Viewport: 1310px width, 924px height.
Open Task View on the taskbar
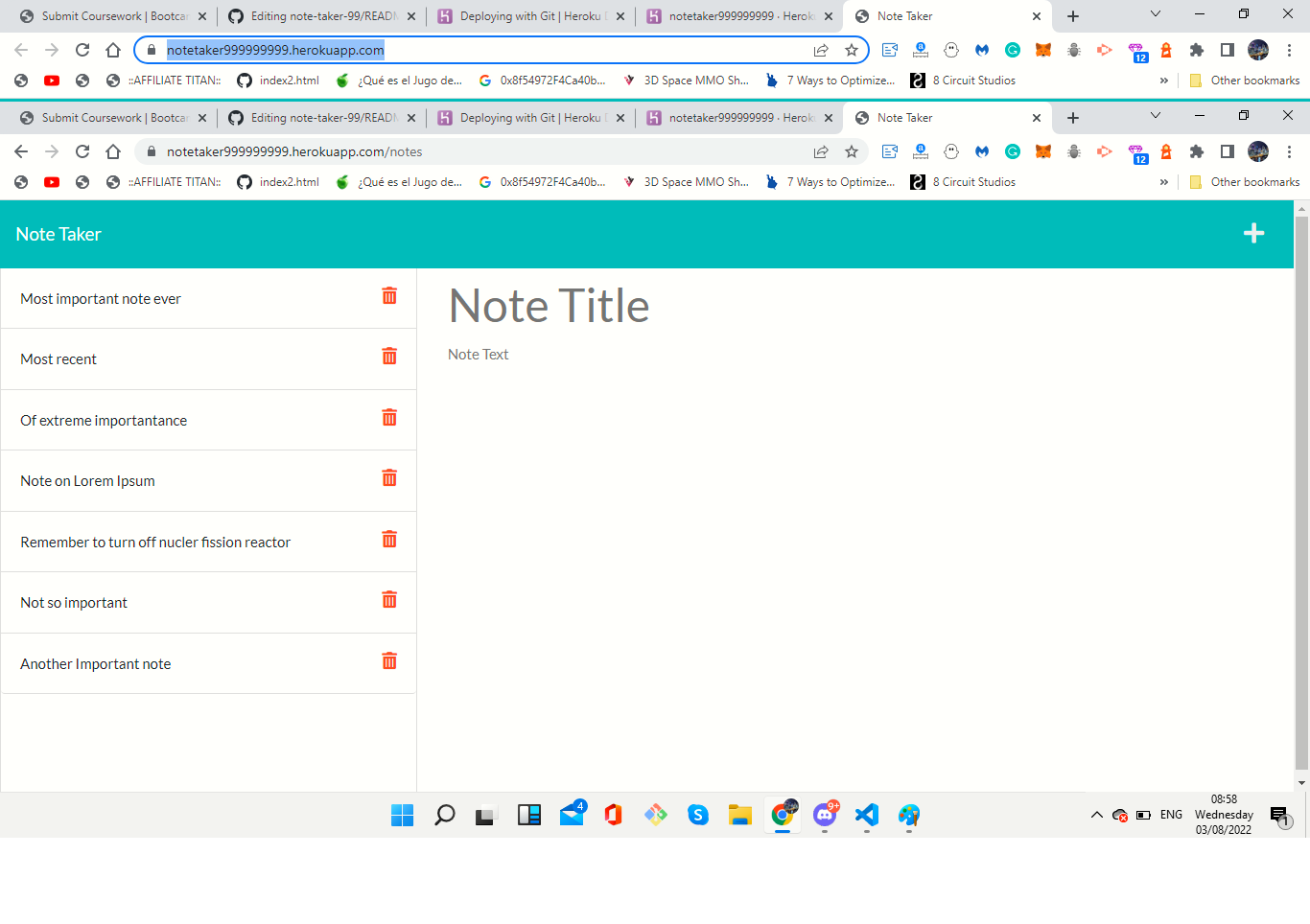coord(486,815)
